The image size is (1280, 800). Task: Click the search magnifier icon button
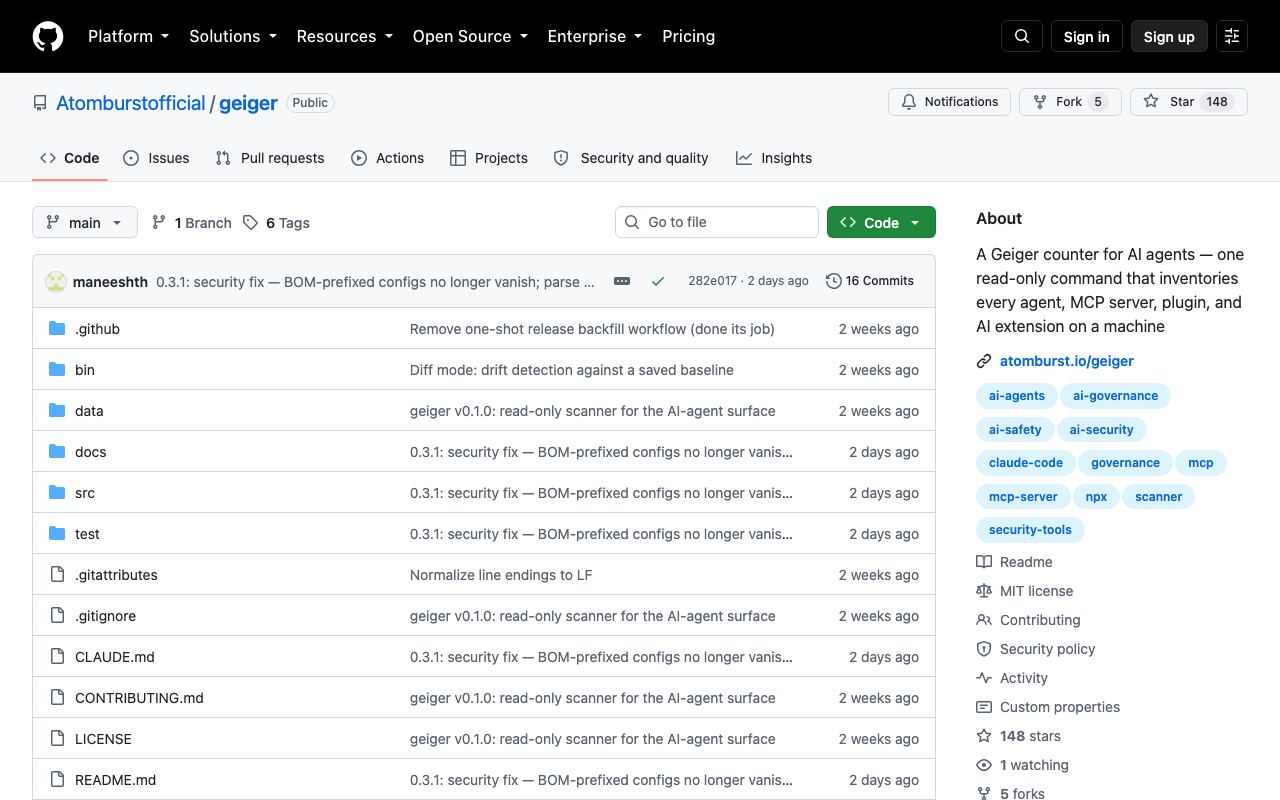[1022, 36]
